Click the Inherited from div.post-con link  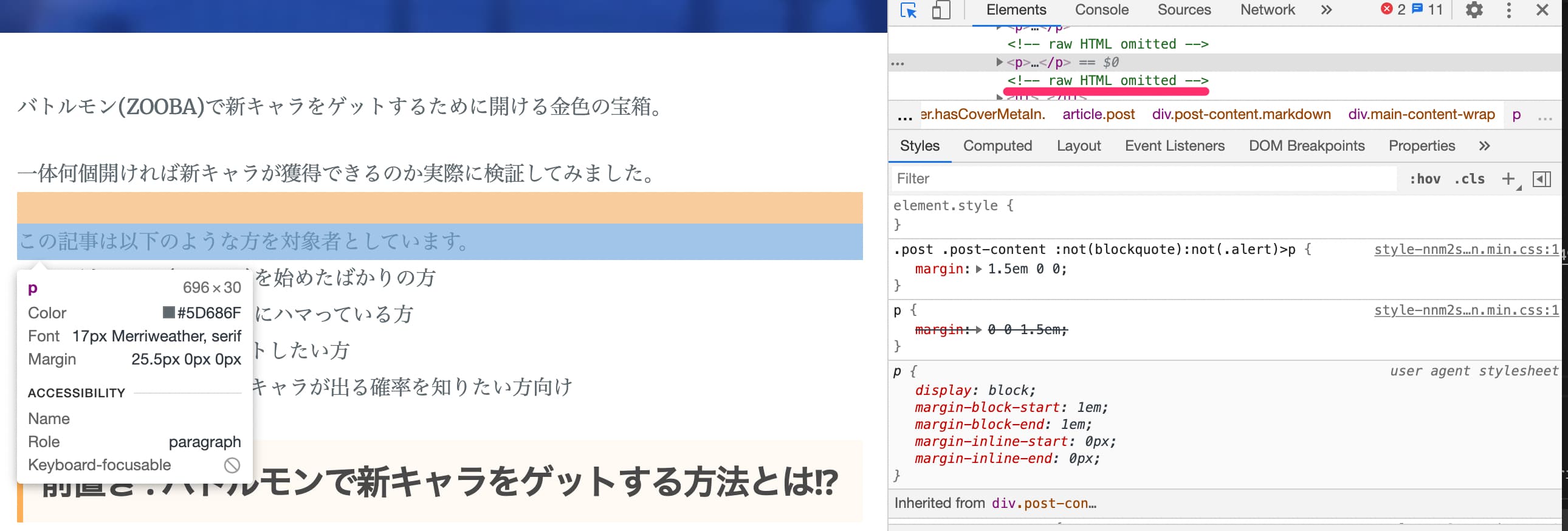click(x=1044, y=504)
